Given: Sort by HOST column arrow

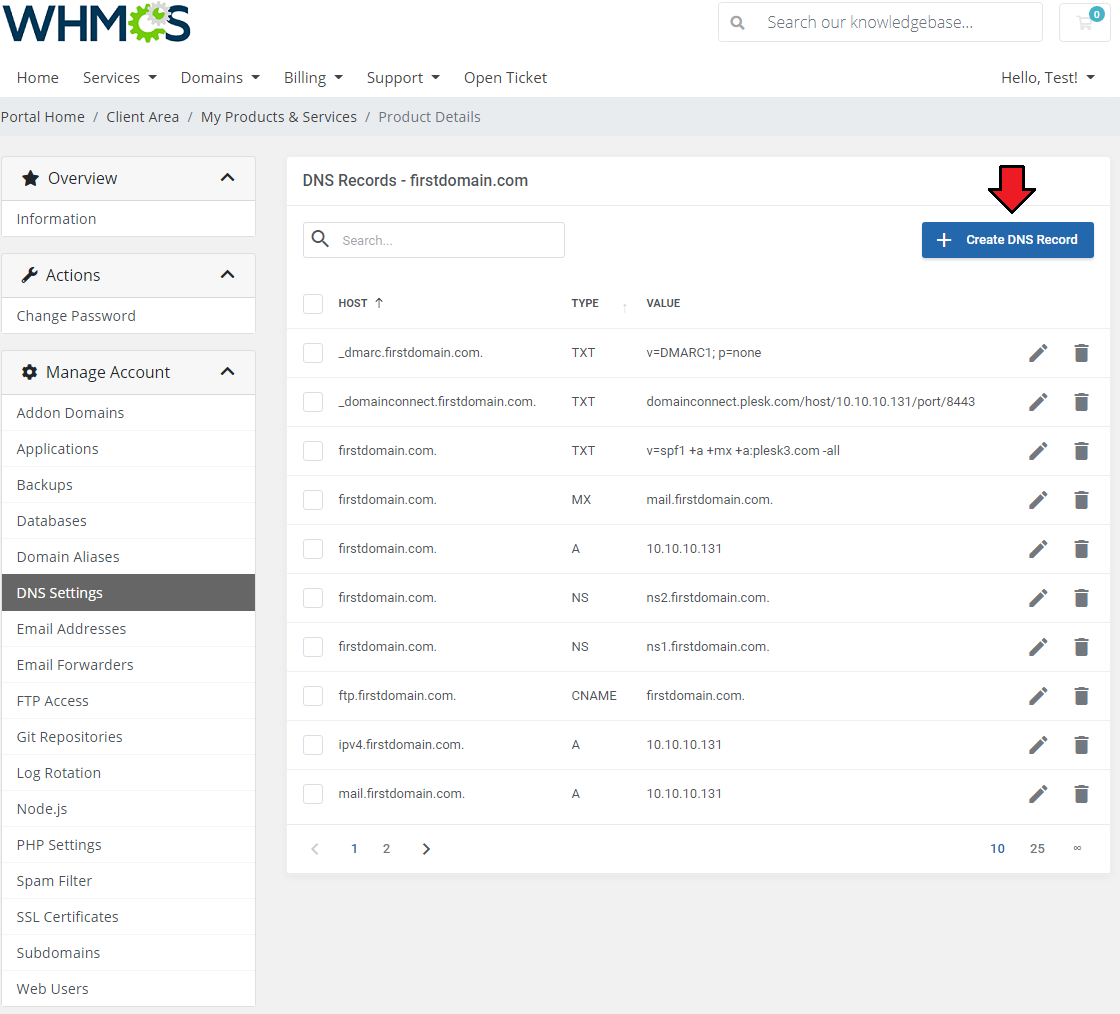Looking at the screenshot, I should coord(379,303).
